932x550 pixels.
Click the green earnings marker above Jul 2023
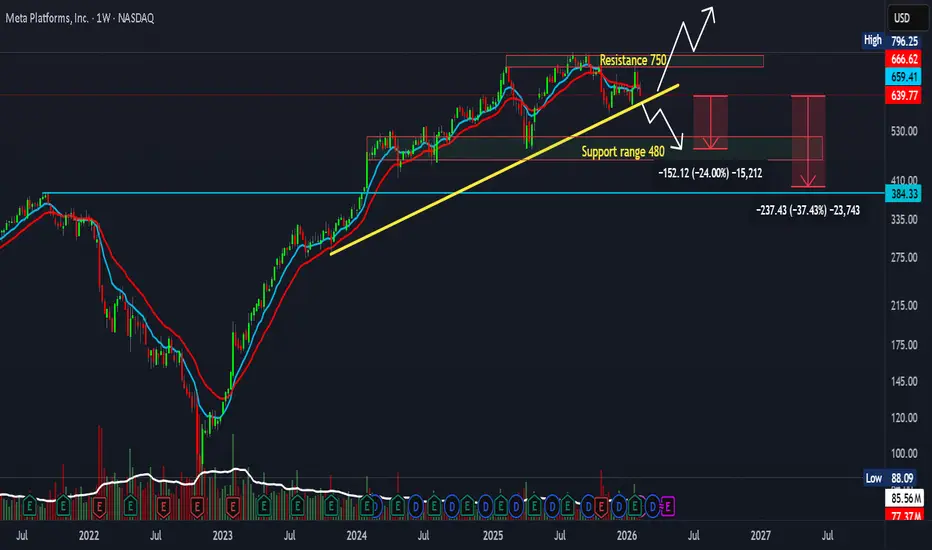tap(297, 506)
